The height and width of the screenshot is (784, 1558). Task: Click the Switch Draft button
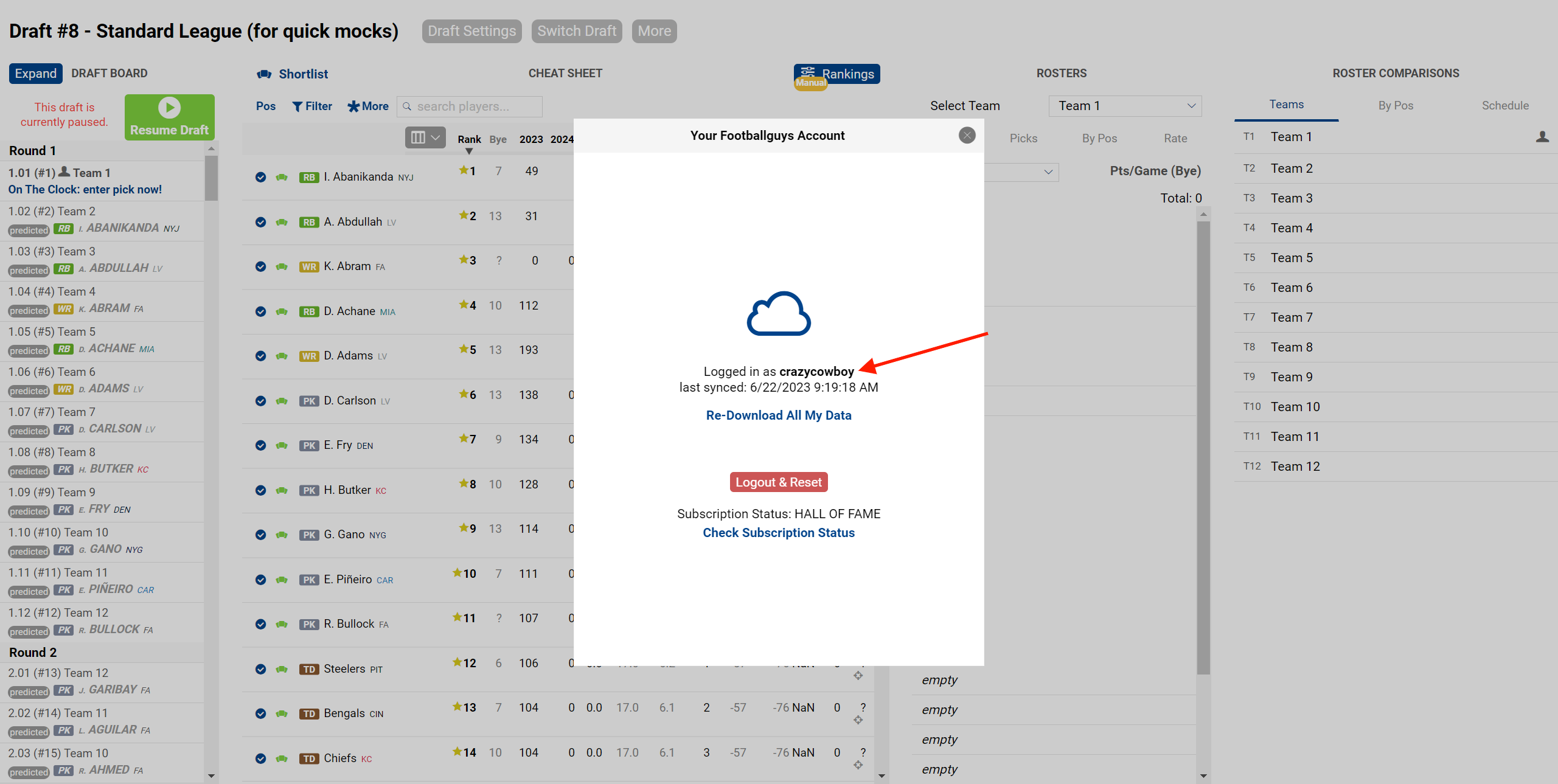point(577,31)
